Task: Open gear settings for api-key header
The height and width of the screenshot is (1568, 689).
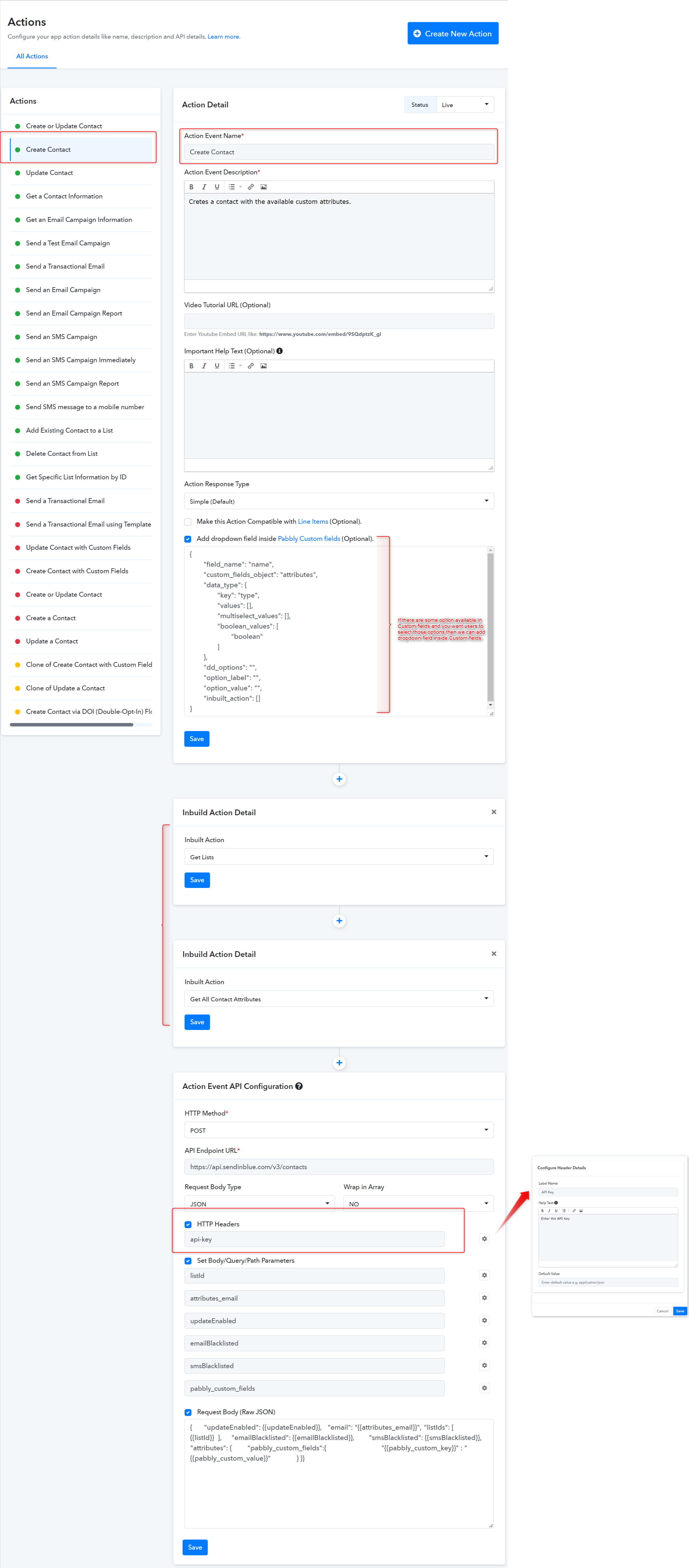Action: tap(485, 1239)
